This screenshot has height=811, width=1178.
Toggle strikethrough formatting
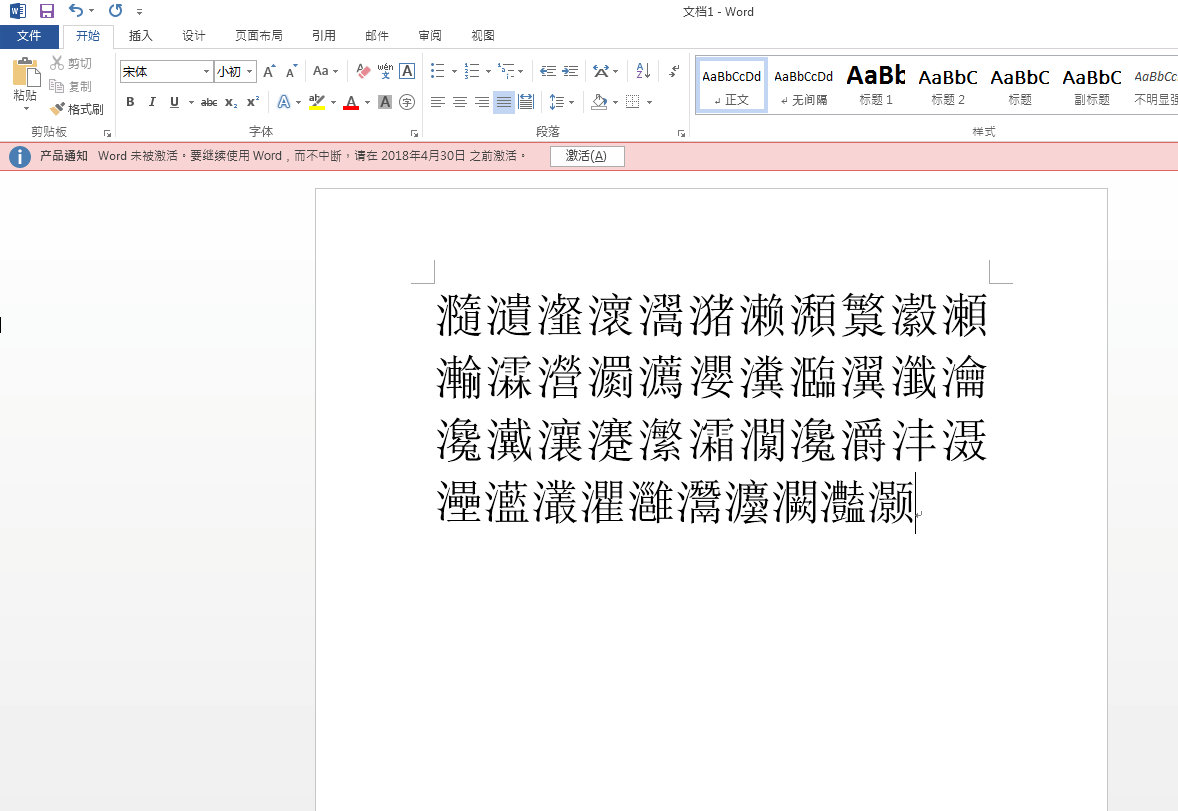click(208, 101)
